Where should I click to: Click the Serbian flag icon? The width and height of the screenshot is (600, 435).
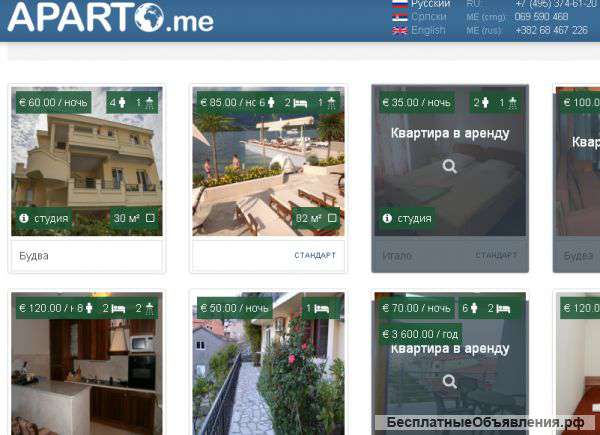(x=400, y=17)
